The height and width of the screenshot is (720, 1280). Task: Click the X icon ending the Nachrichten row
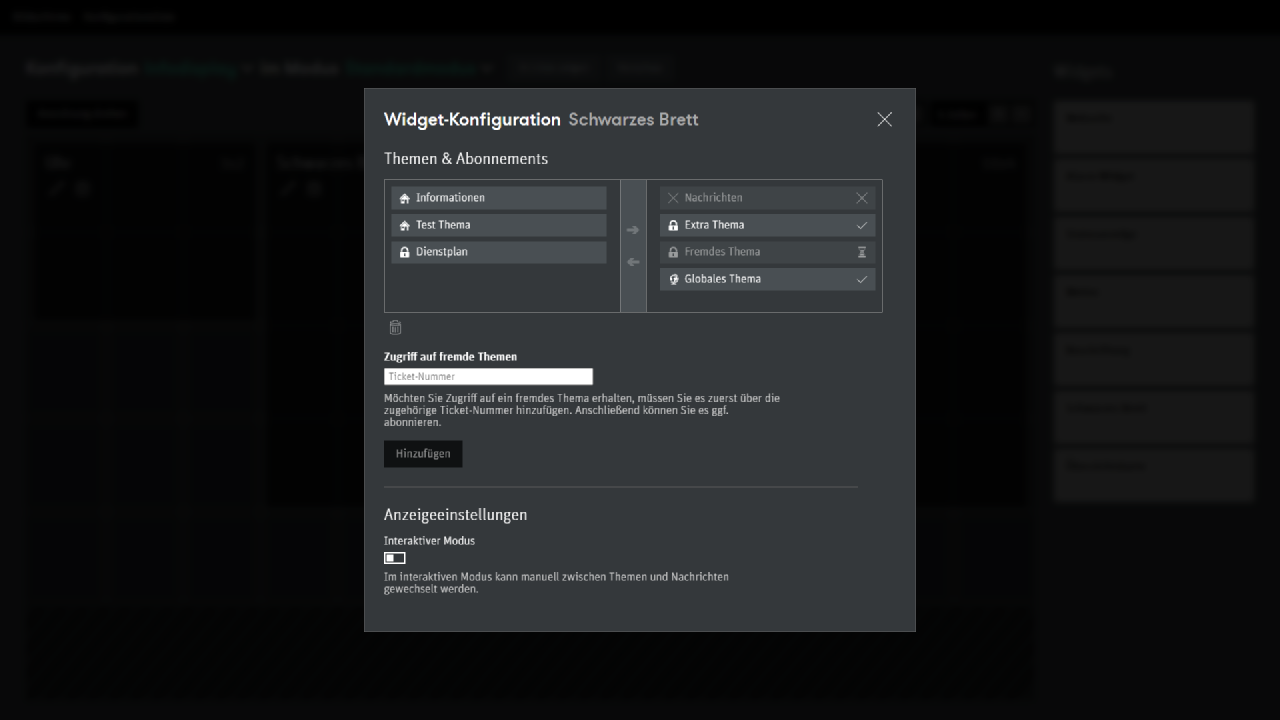click(862, 198)
